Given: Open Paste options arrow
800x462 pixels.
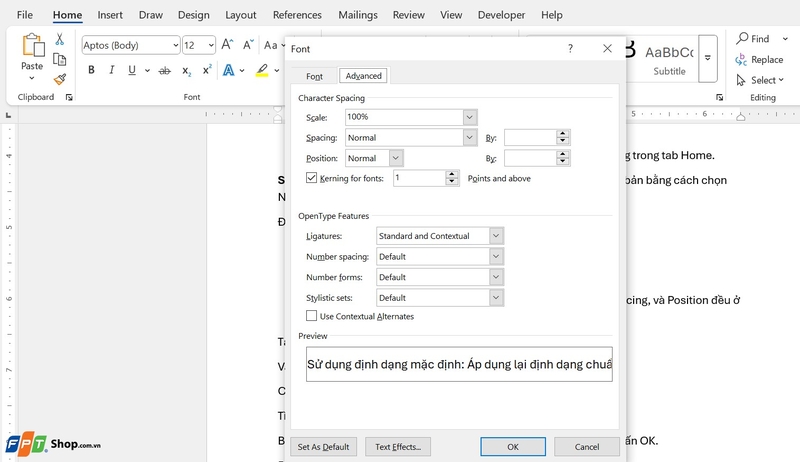Looking at the screenshot, I should point(32,78).
